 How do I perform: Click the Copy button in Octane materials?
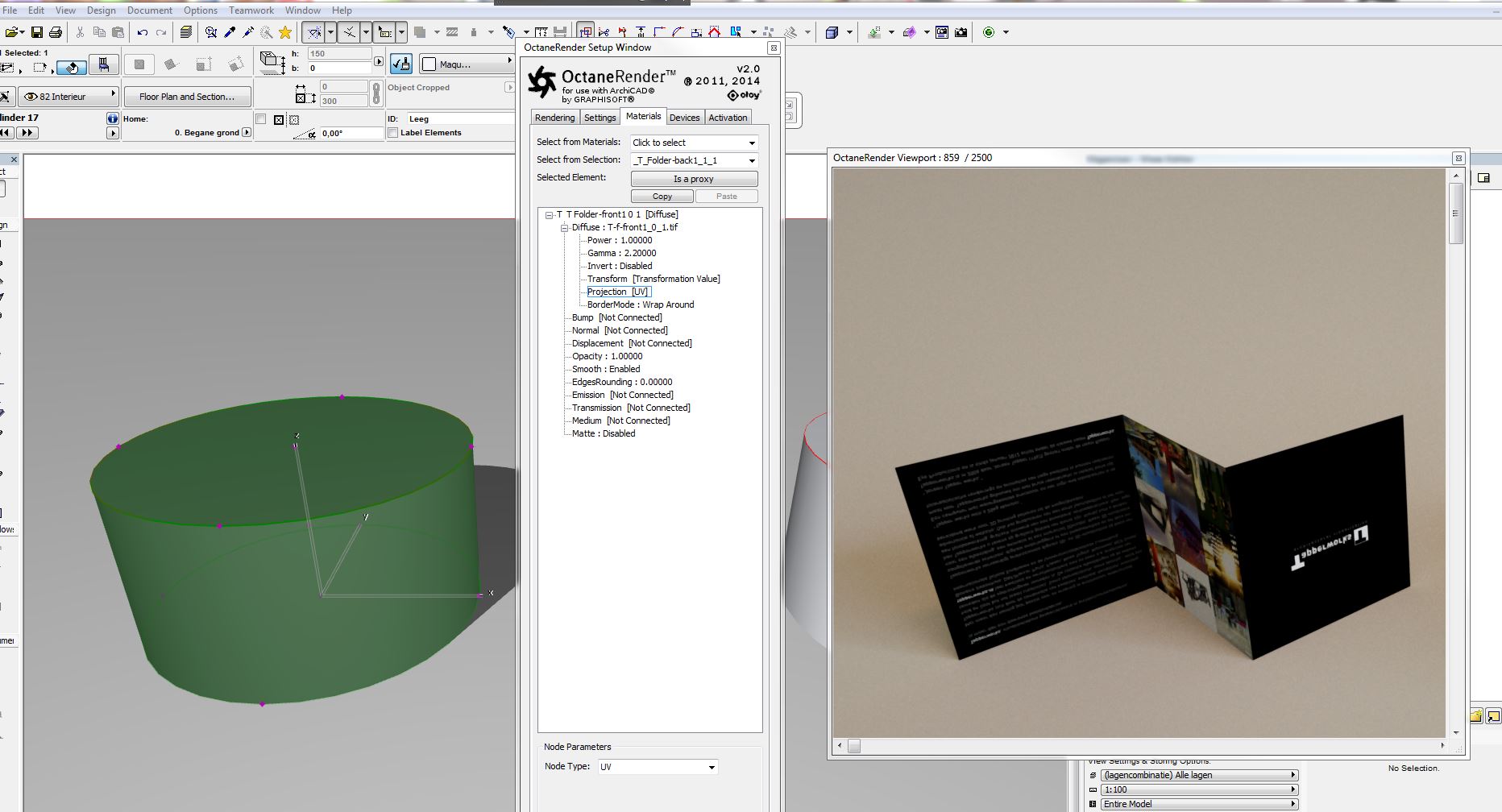(x=662, y=197)
